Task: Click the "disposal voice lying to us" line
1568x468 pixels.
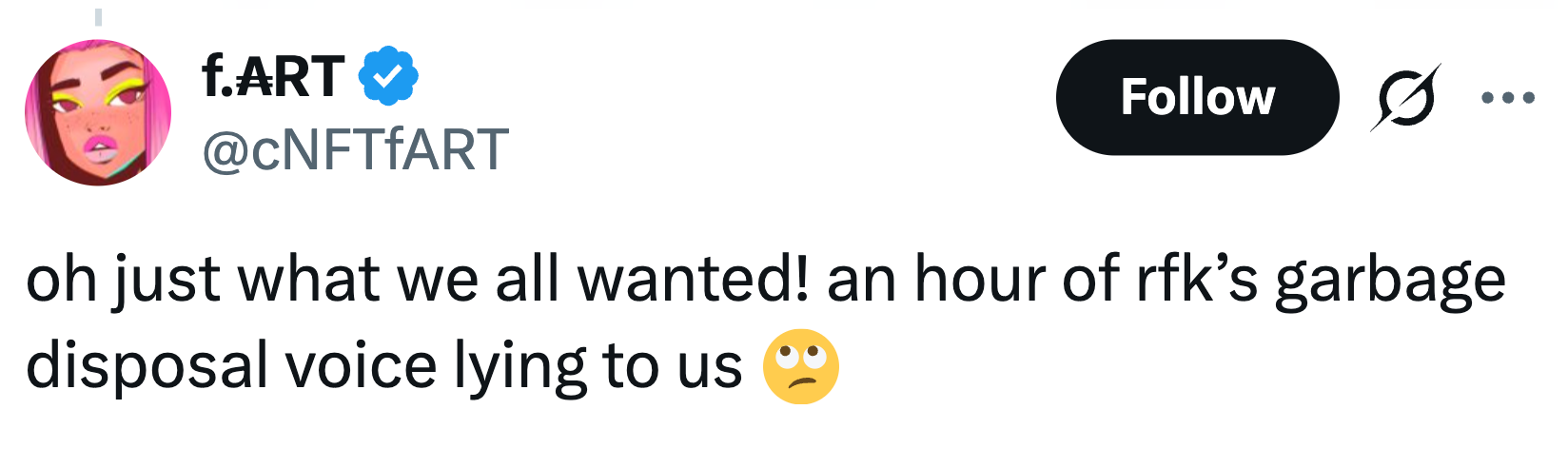Action: tap(383, 367)
